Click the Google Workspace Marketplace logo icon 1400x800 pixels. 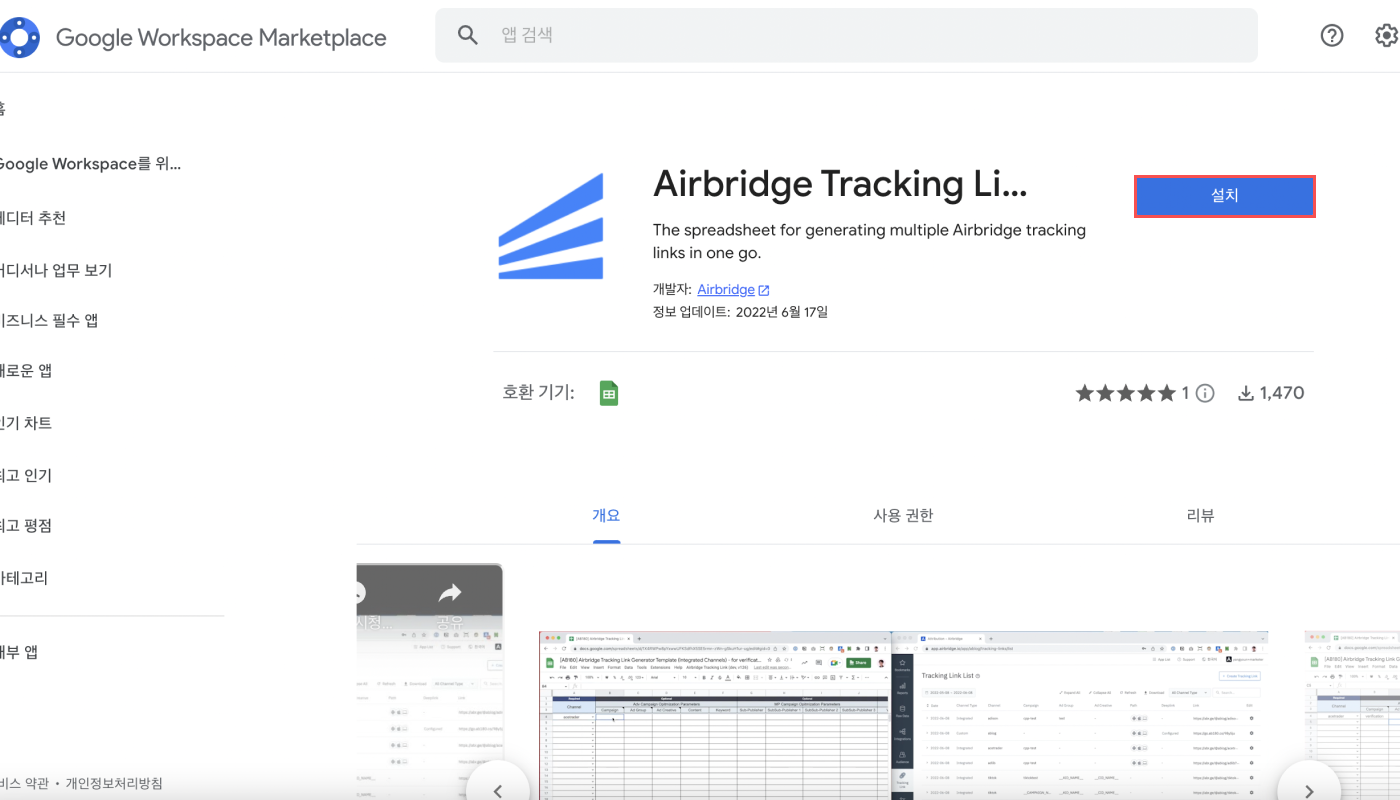pos(18,37)
